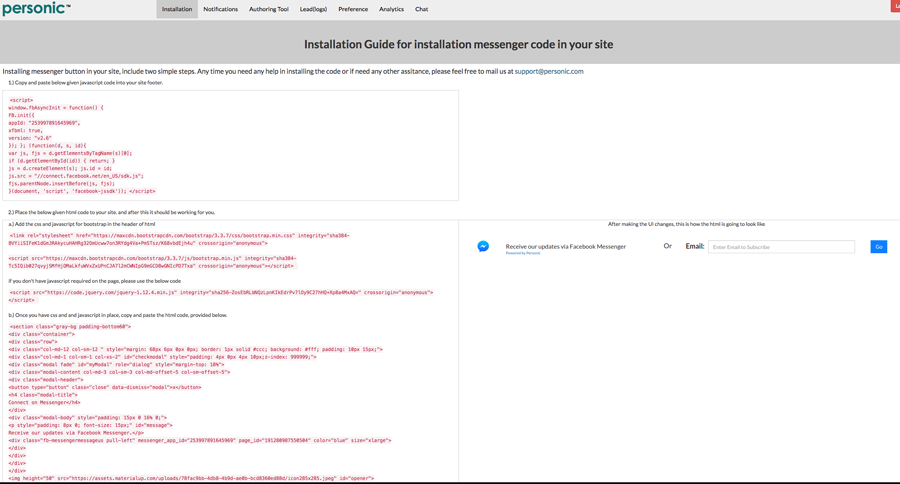Image resolution: width=900 pixels, height=484 pixels.
Task: Go to the Lead(logs) tab
Action: (313, 9)
